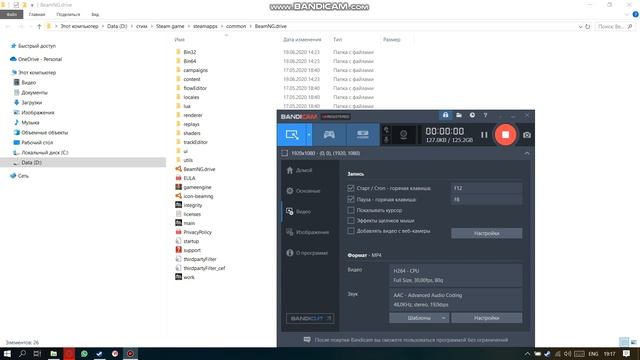640x360 pixels.
Task: Switch Bandicam to game recording mode
Action: point(329,135)
